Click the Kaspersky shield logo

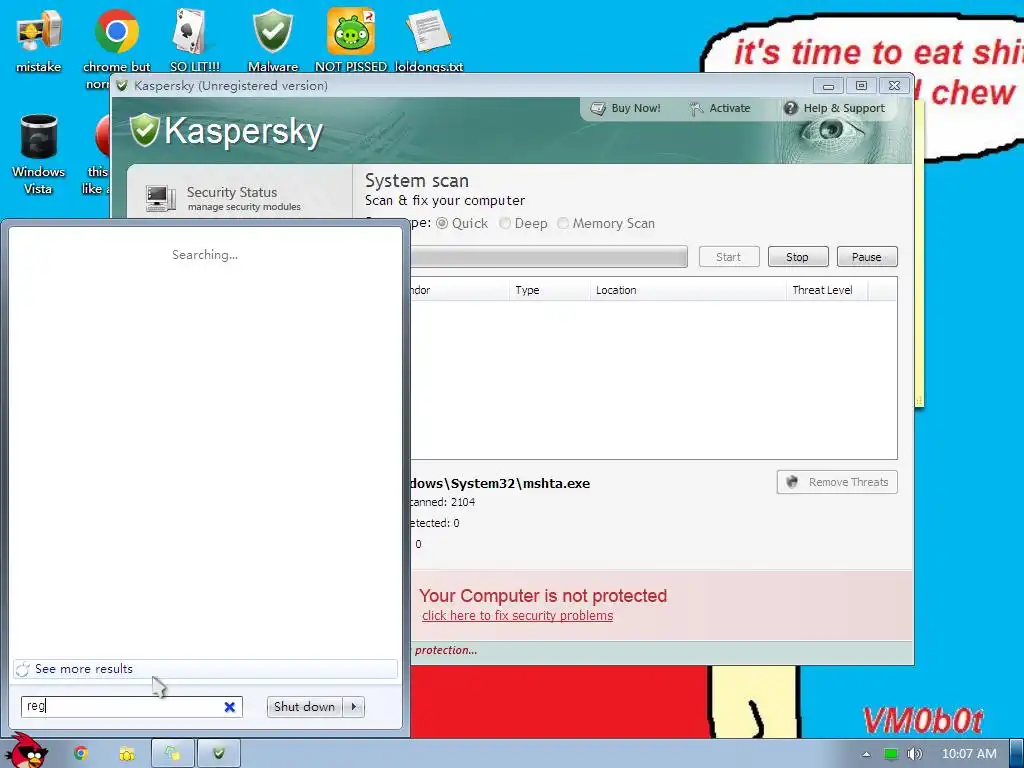point(144,129)
